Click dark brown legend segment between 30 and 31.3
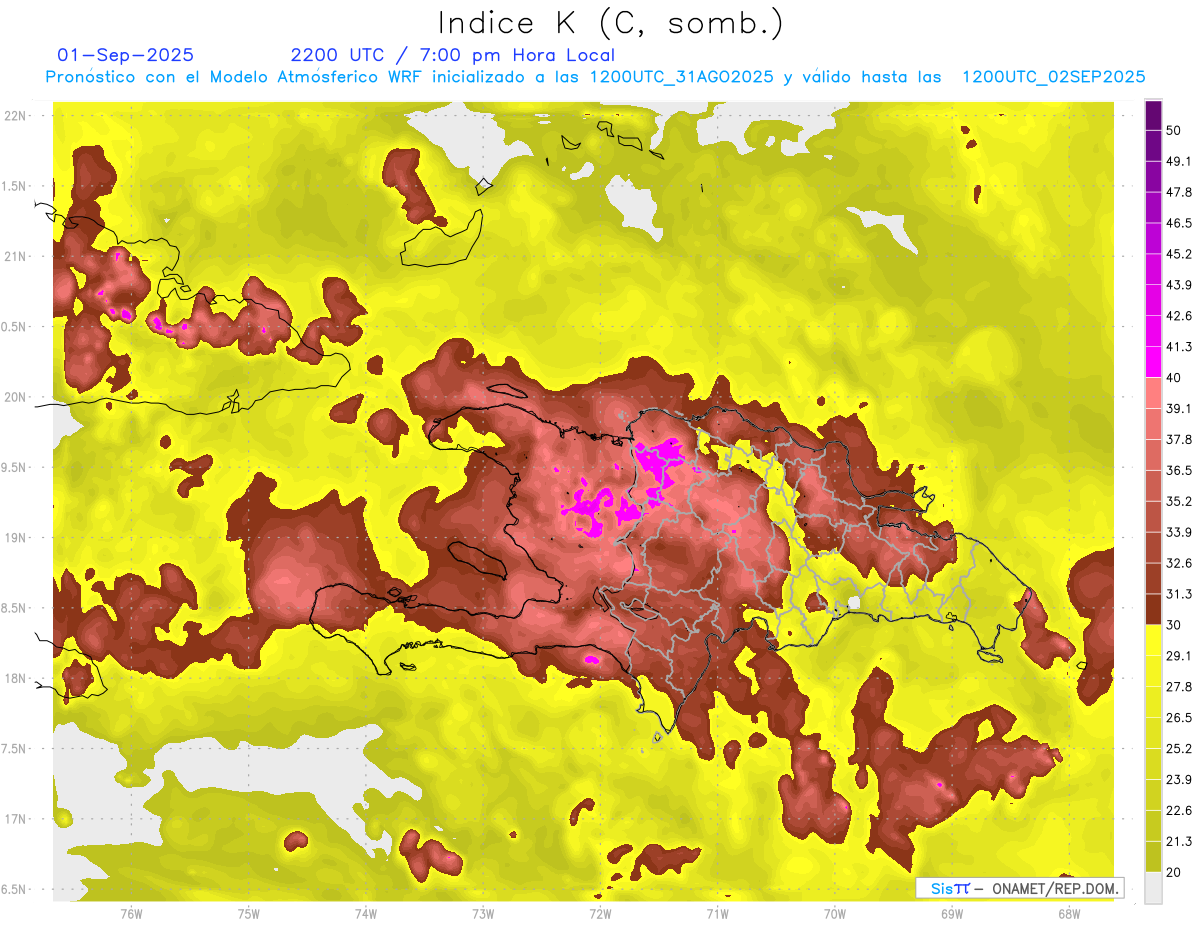Image resolution: width=1200 pixels, height=927 pixels. tap(1153, 609)
